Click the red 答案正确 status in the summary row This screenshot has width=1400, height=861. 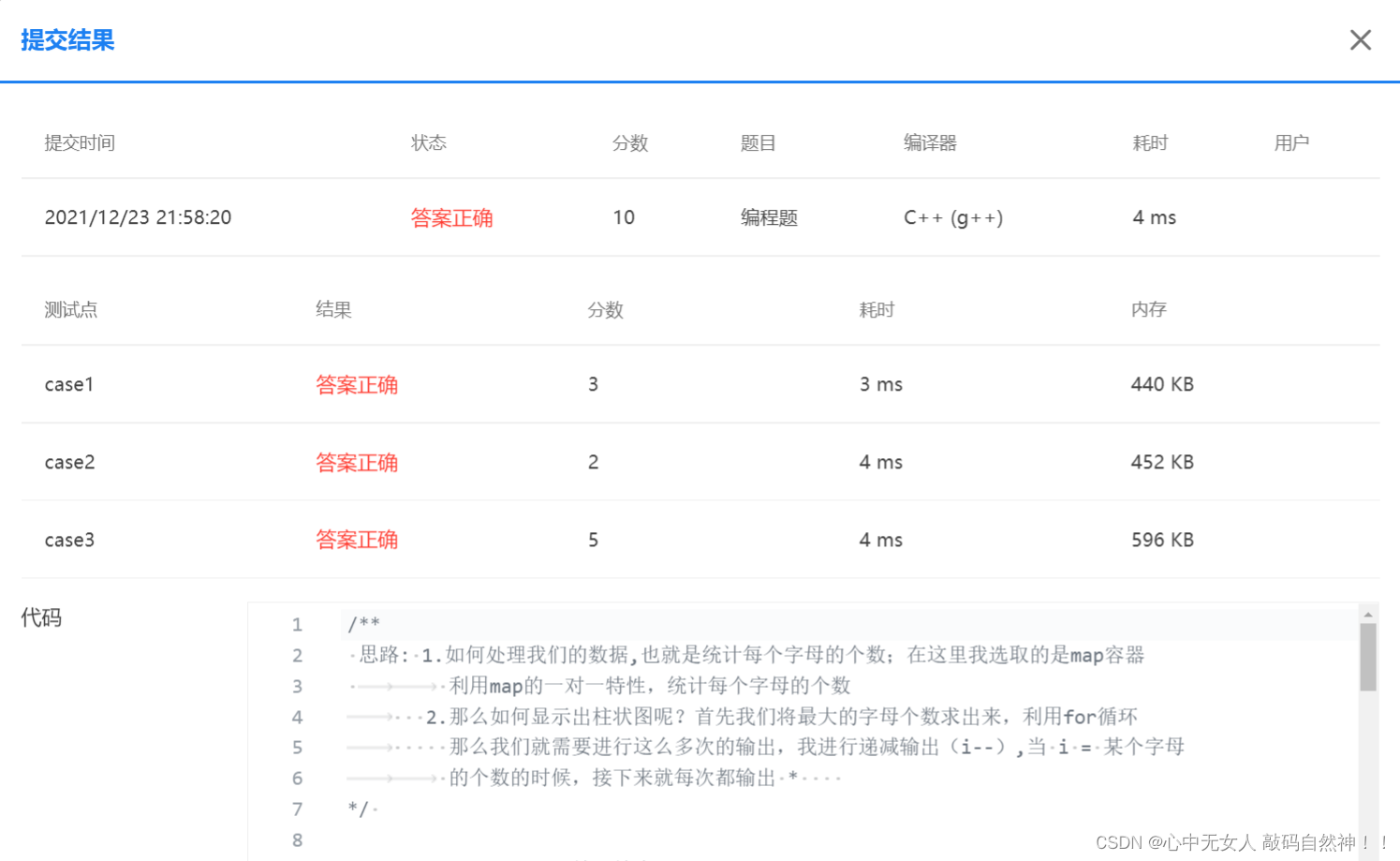click(452, 216)
